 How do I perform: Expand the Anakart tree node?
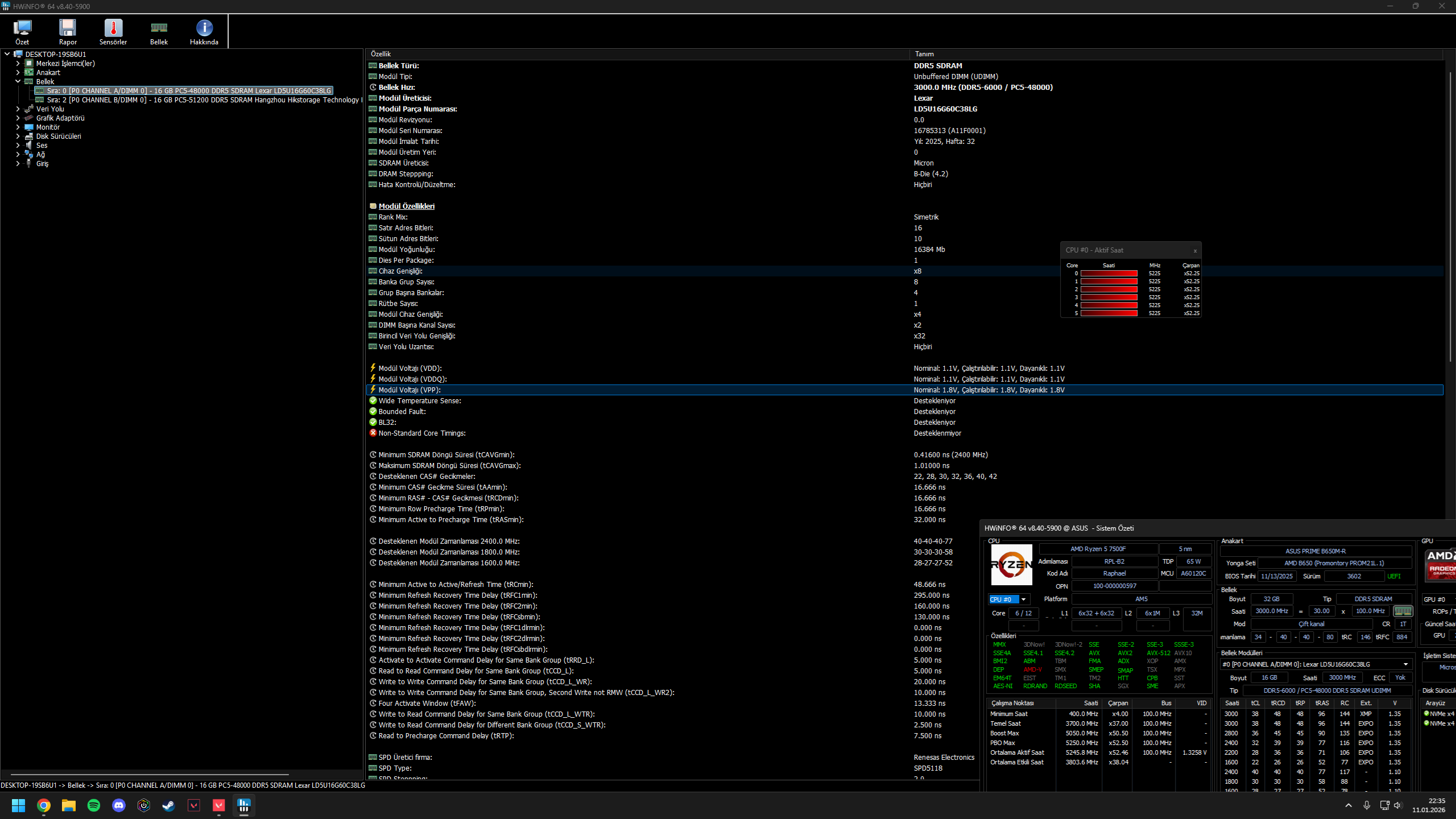18,72
